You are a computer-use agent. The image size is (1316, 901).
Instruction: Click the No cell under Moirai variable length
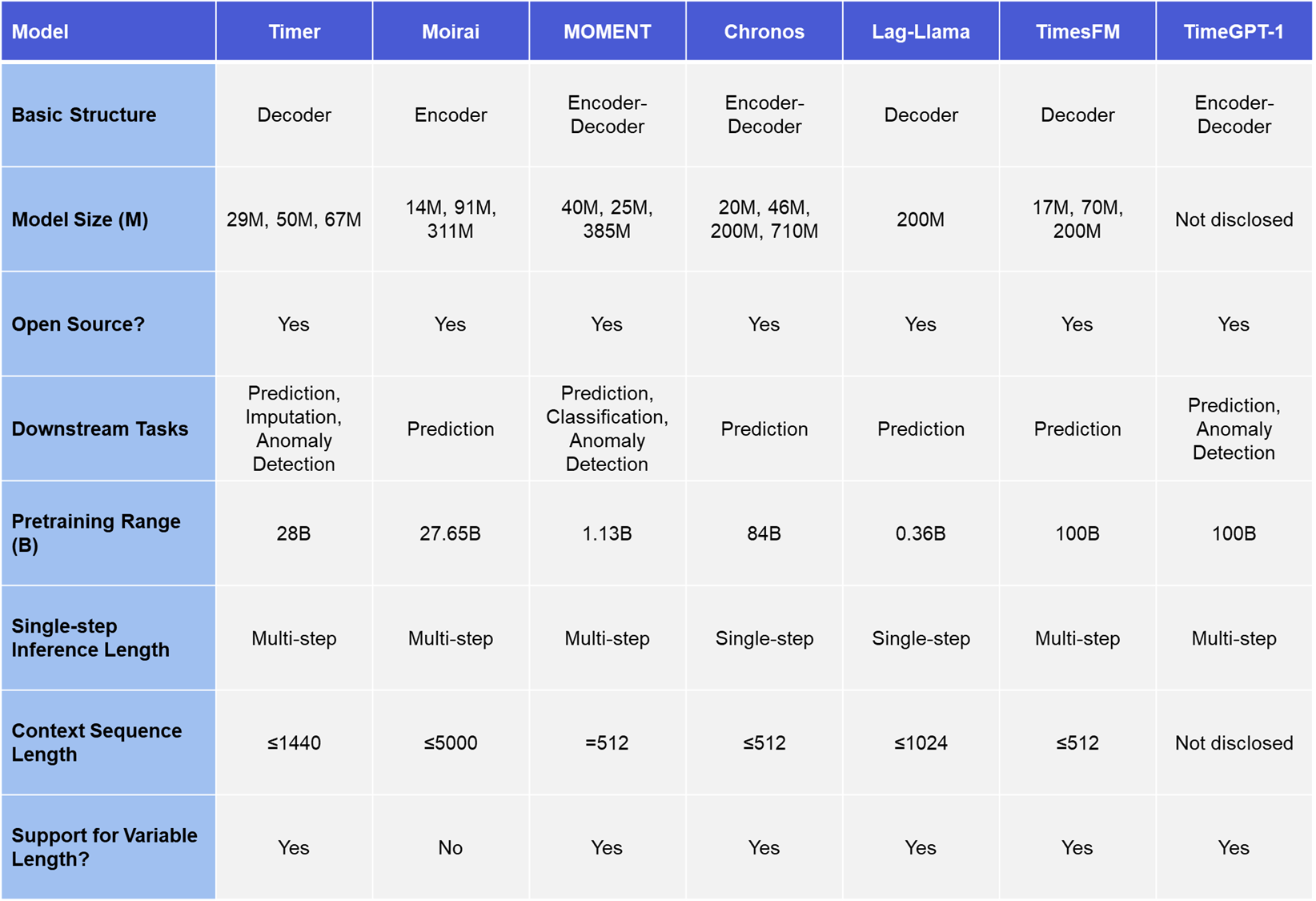(451, 847)
